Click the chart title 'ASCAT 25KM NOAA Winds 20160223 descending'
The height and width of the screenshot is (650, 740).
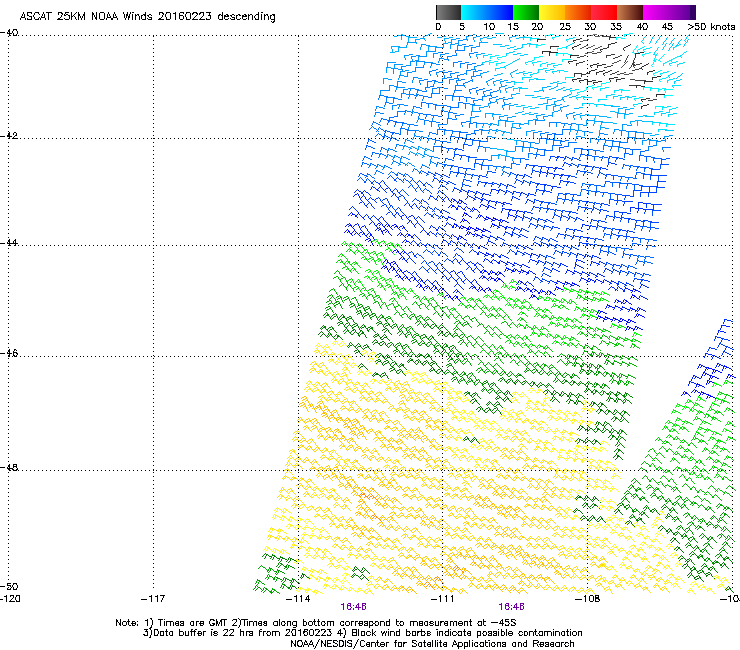(147, 16)
